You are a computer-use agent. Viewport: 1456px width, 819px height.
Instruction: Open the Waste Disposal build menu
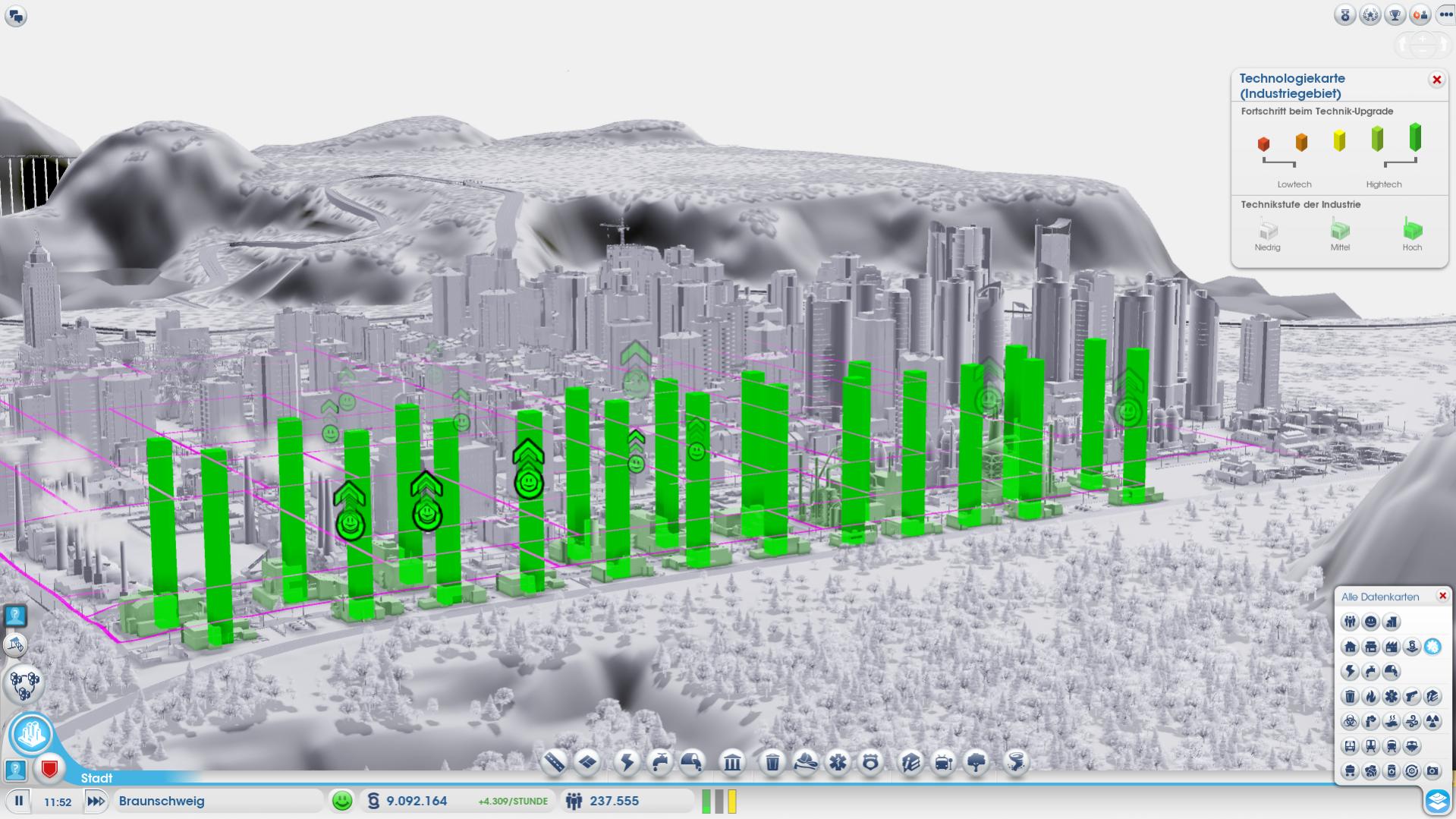(x=772, y=761)
